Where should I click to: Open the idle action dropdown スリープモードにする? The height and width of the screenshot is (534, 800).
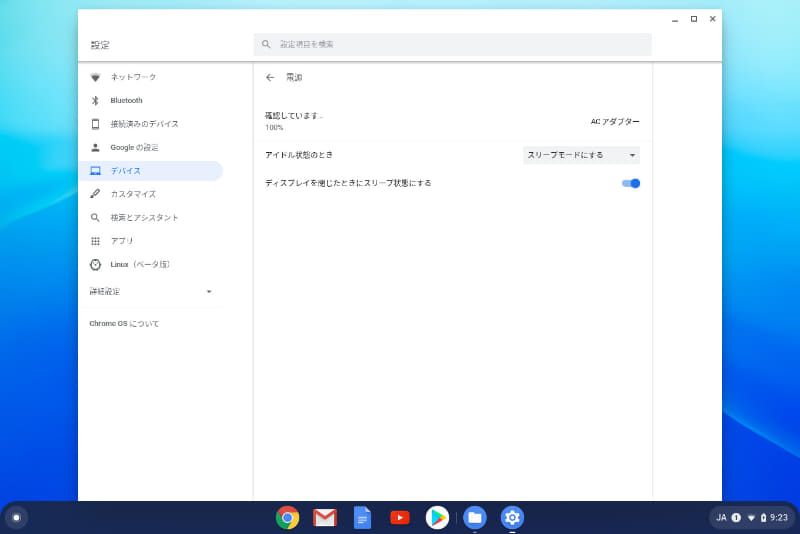(581, 155)
